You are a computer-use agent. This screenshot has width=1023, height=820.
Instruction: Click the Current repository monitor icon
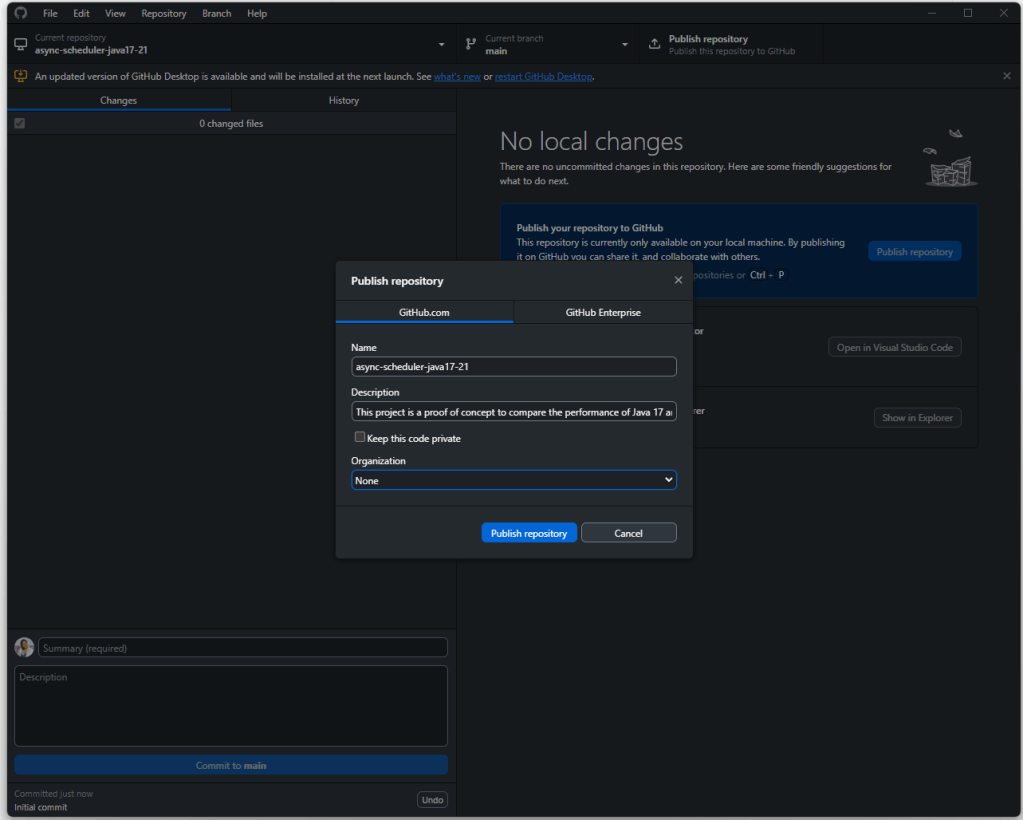point(20,44)
